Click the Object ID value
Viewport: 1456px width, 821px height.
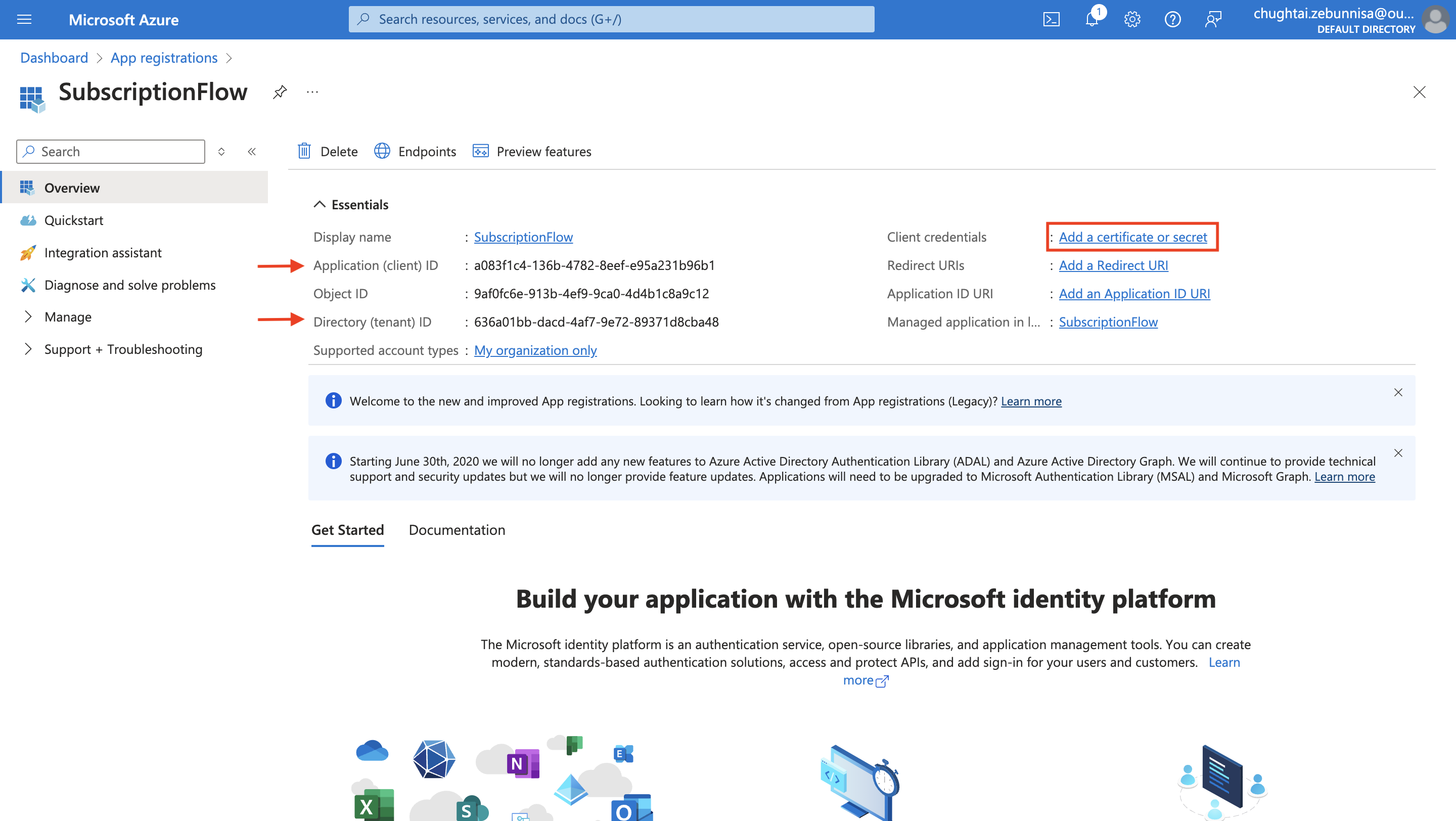[591, 293]
